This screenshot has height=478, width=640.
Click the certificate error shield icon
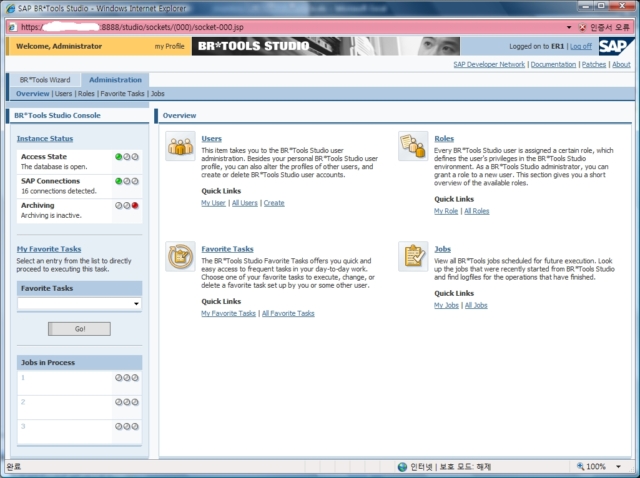582,27
